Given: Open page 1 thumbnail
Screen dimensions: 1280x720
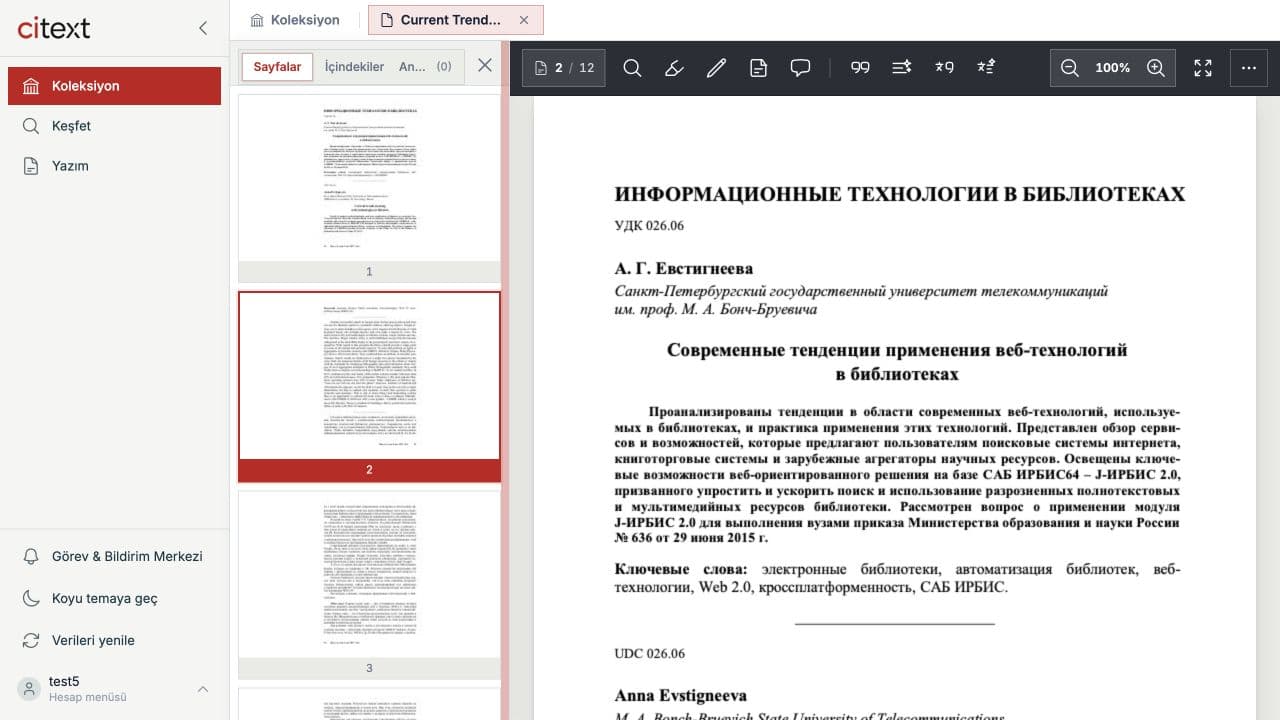Looking at the screenshot, I should (369, 188).
